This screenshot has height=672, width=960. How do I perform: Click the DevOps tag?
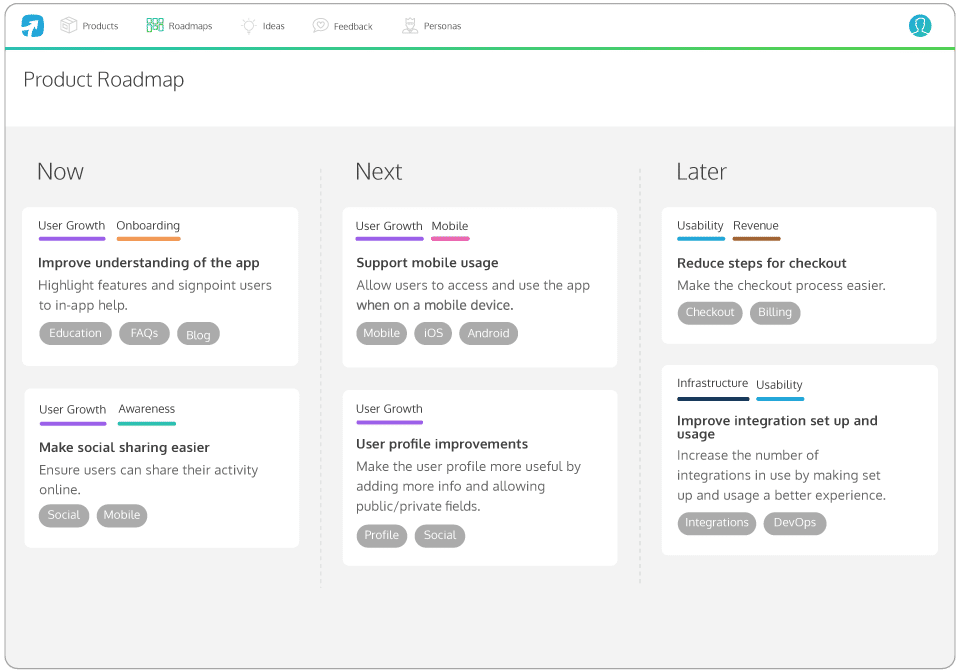pos(795,523)
